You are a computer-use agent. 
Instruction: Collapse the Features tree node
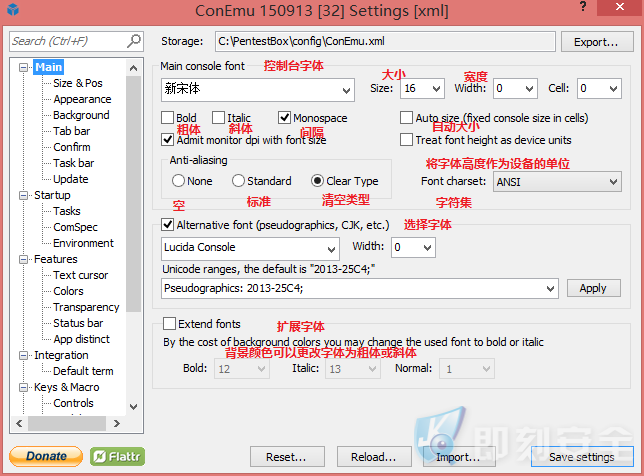click(x=24, y=259)
